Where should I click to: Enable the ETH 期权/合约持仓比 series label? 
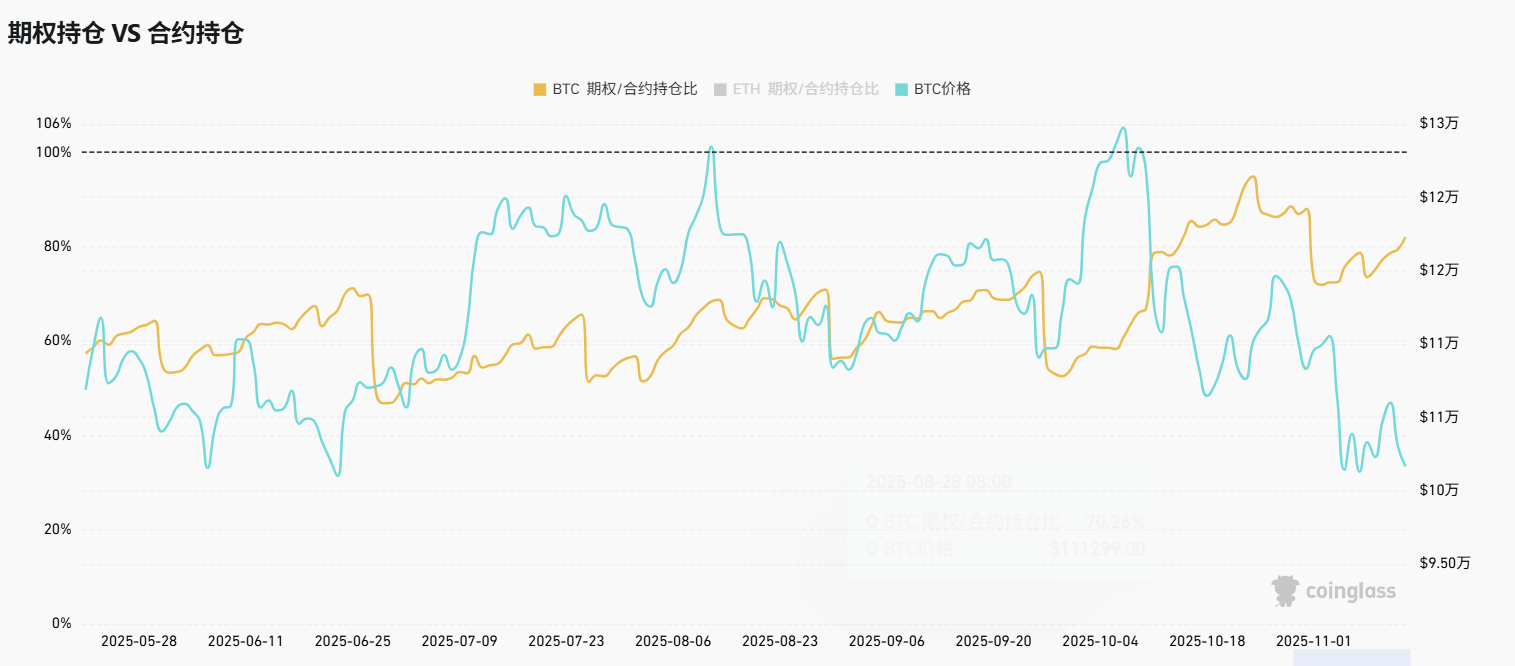[805, 89]
